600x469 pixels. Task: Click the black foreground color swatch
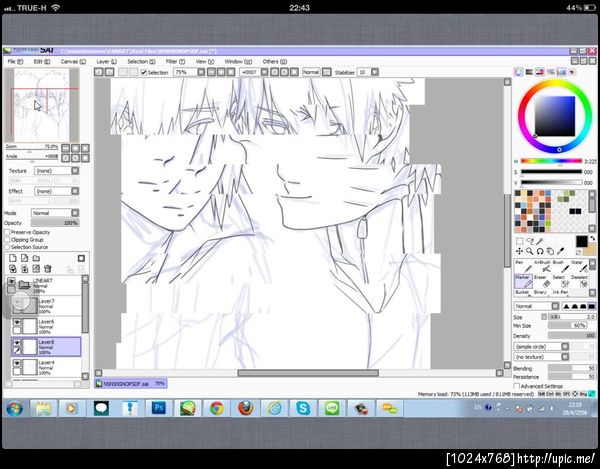(582, 241)
